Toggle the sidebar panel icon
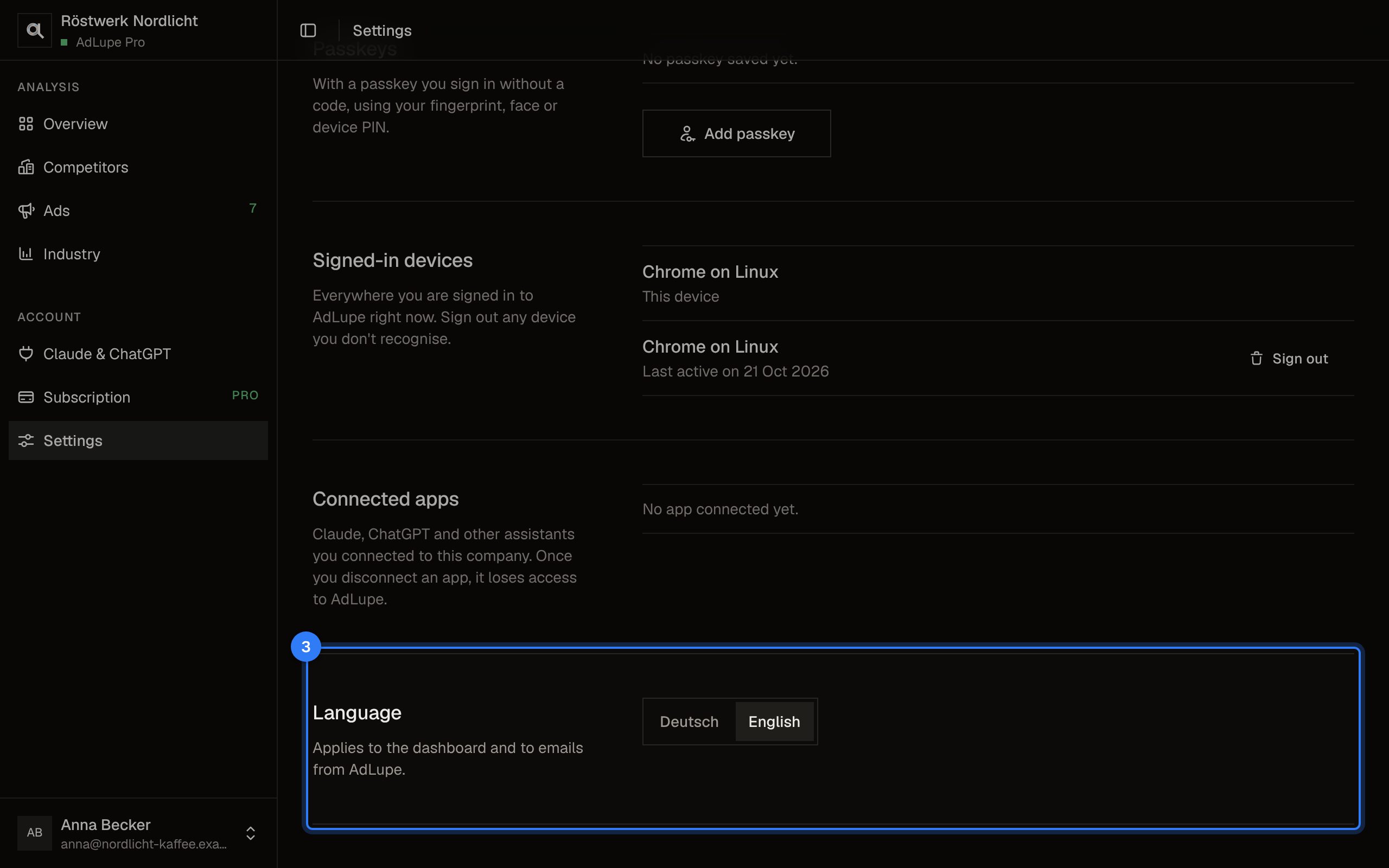The image size is (1389, 868). coord(308,30)
